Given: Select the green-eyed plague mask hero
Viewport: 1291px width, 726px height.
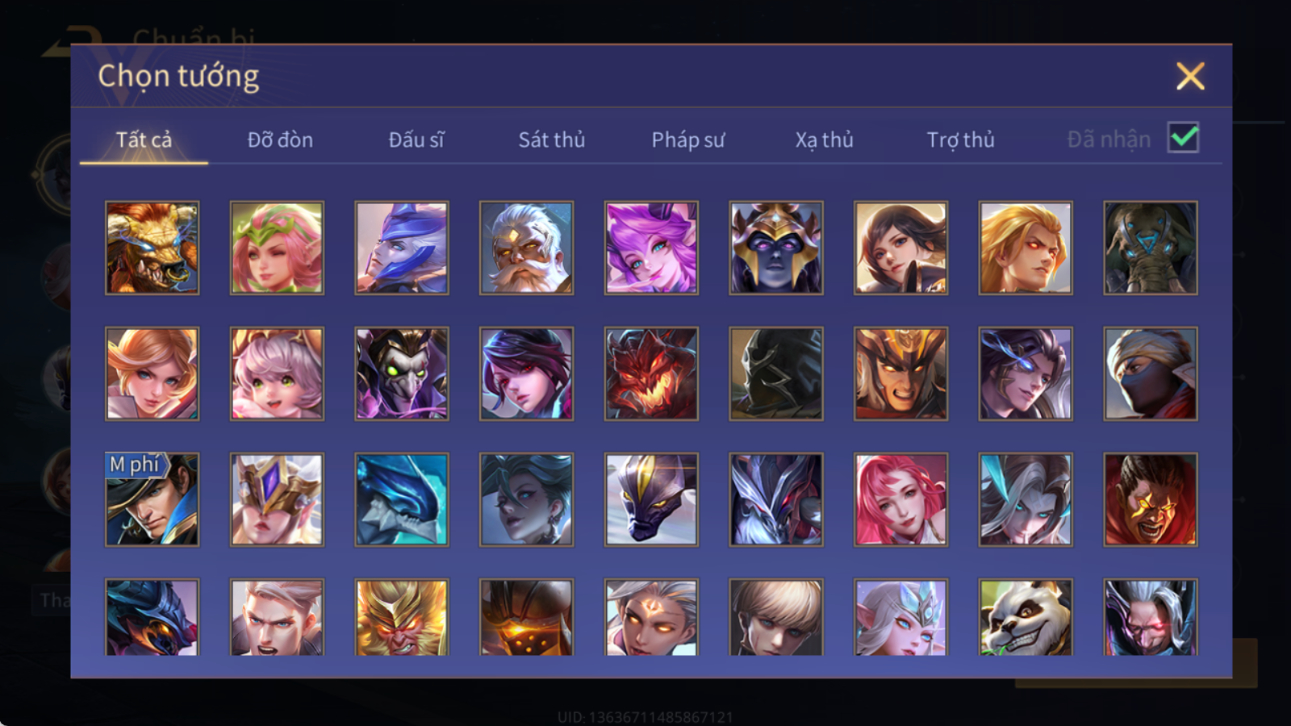Looking at the screenshot, I should [x=401, y=374].
